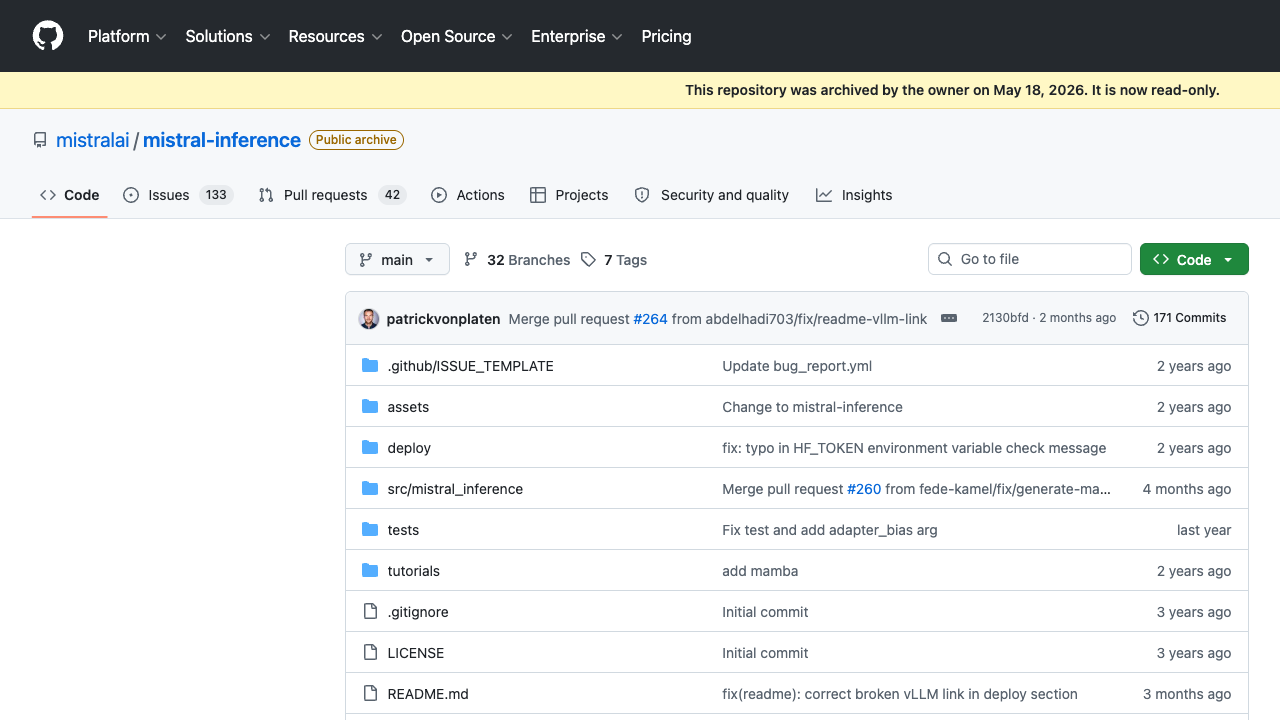Open the main branch selector dropdown
This screenshot has width=1280, height=720.
[397, 260]
